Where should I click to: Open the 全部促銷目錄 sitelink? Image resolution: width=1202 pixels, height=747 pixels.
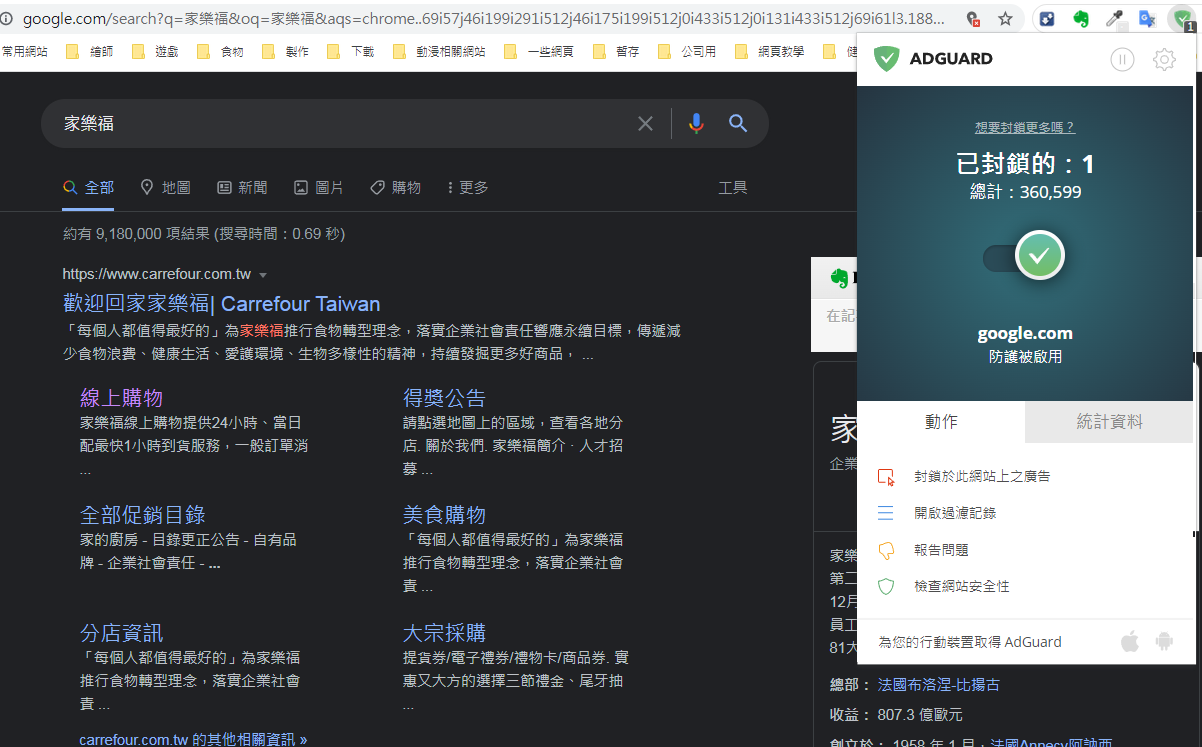143,515
